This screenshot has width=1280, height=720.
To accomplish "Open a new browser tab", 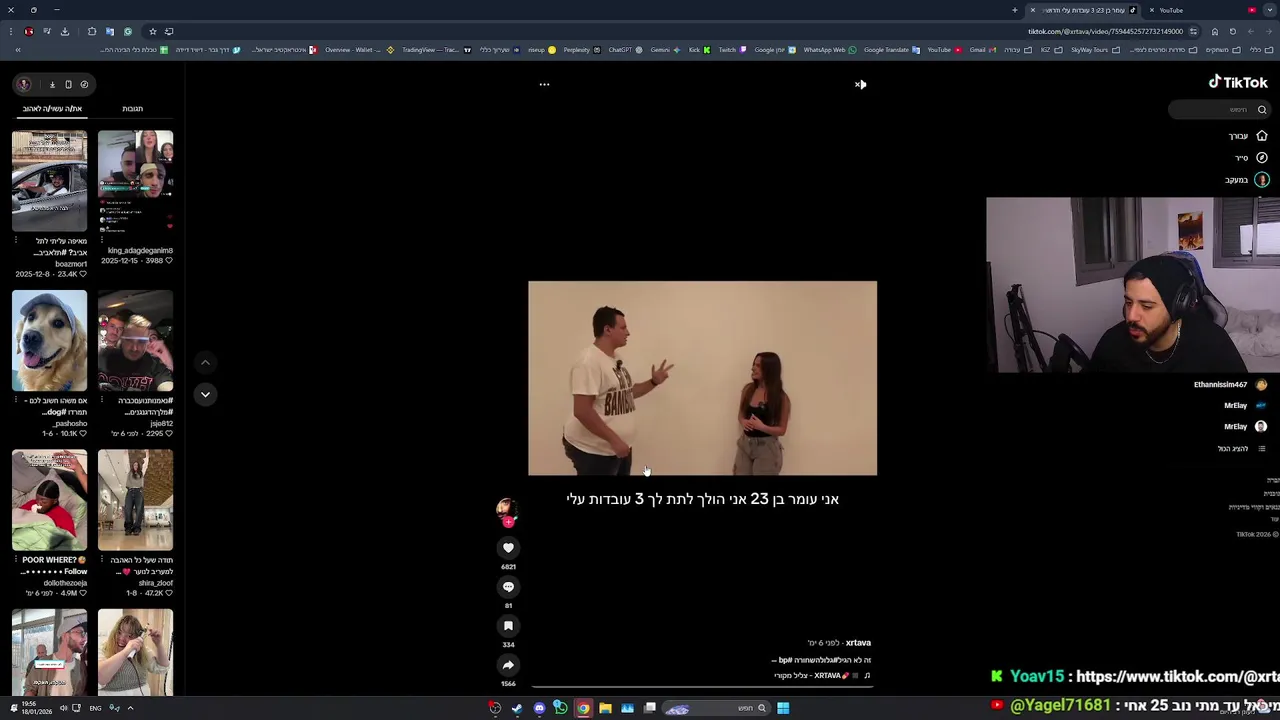I will (1014, 10).
